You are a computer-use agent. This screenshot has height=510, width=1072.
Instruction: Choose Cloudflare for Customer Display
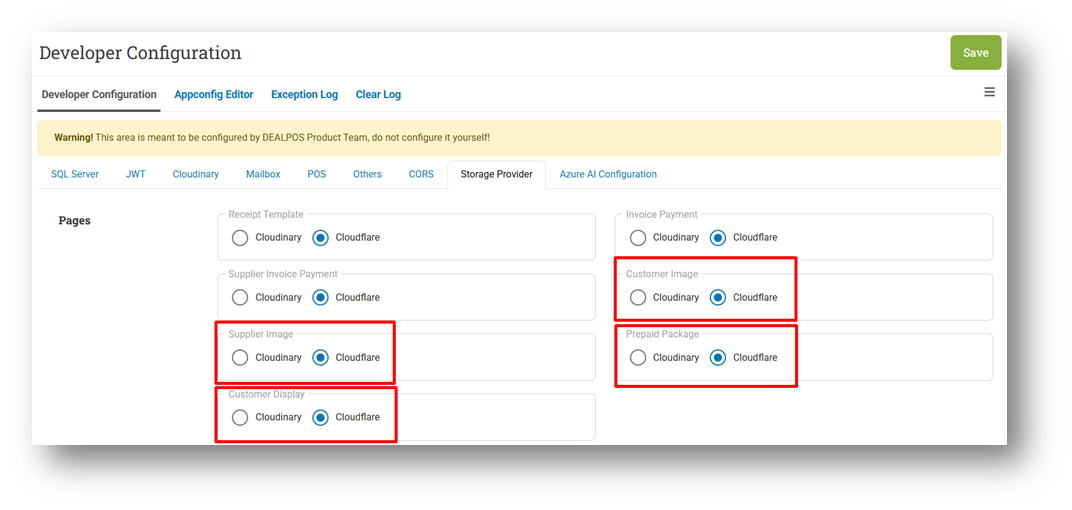coord(321,417)
